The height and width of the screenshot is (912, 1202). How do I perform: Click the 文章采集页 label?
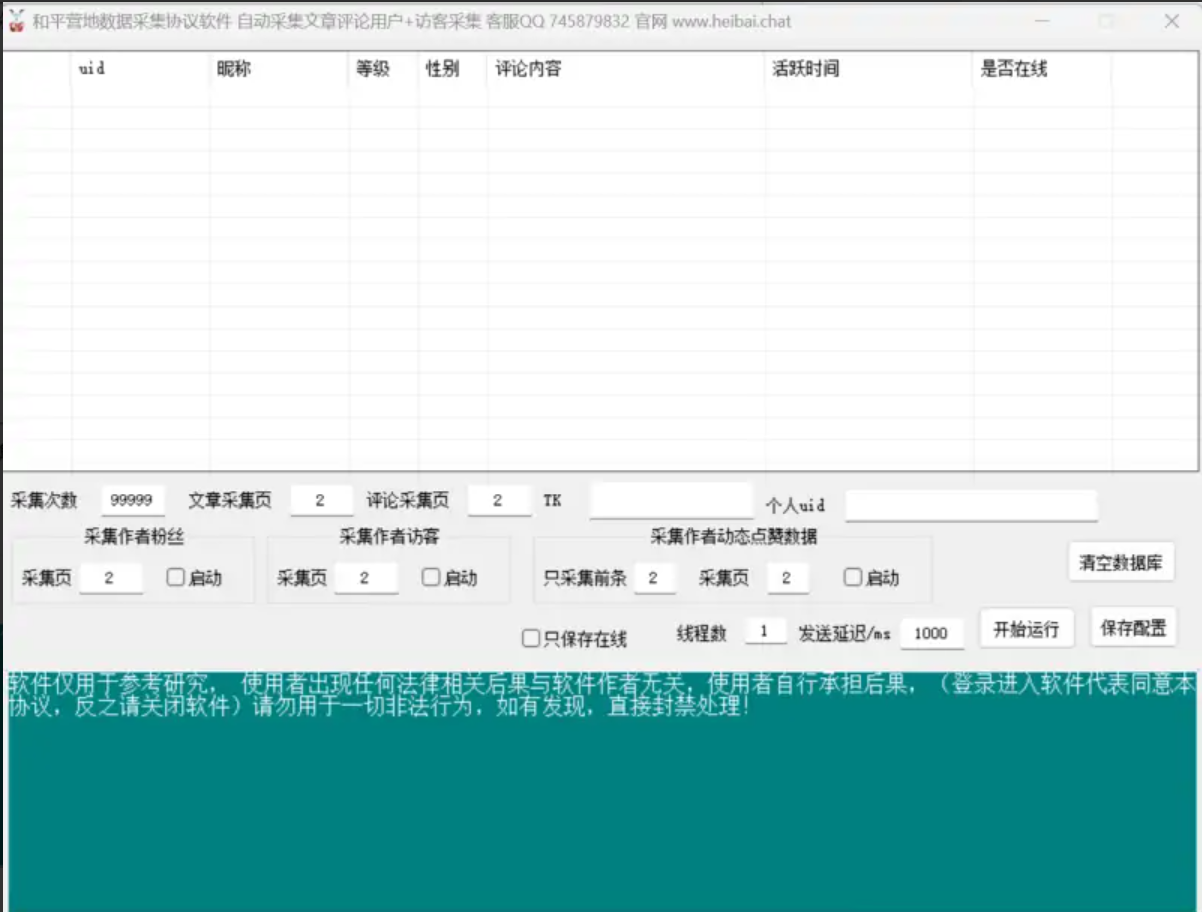coord(229,500)
